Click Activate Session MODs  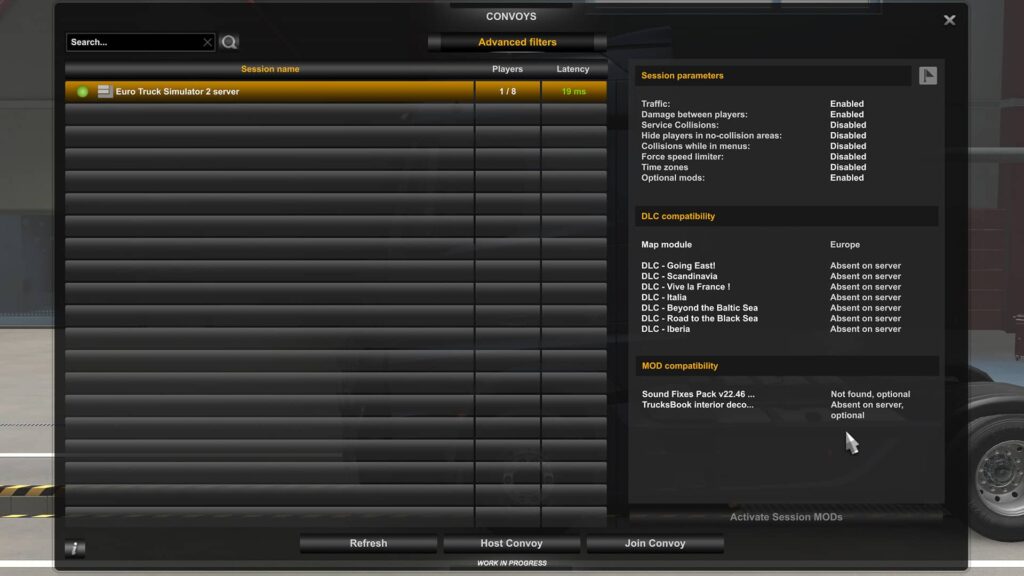[x=786, y=517]
